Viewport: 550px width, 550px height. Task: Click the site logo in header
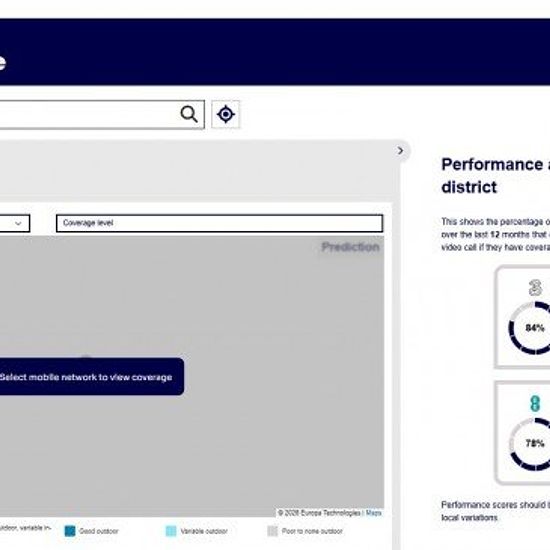[x=2, y=62]
